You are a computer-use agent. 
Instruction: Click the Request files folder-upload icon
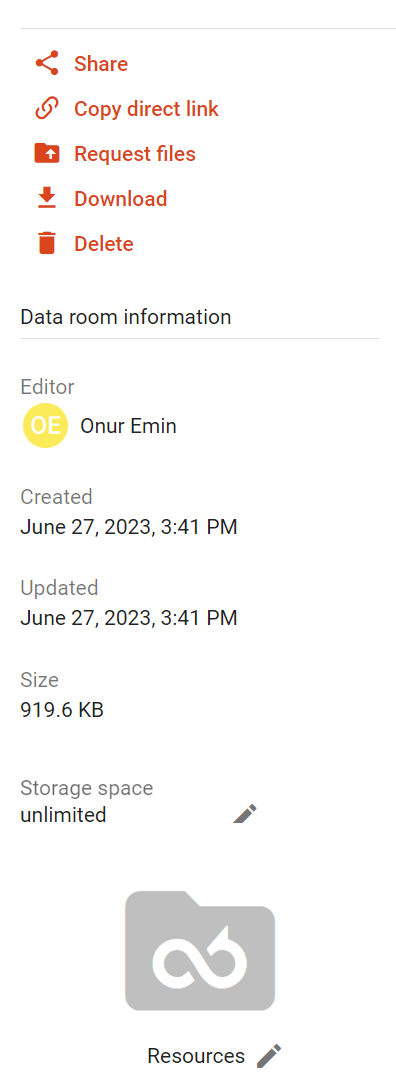point(47,153)
